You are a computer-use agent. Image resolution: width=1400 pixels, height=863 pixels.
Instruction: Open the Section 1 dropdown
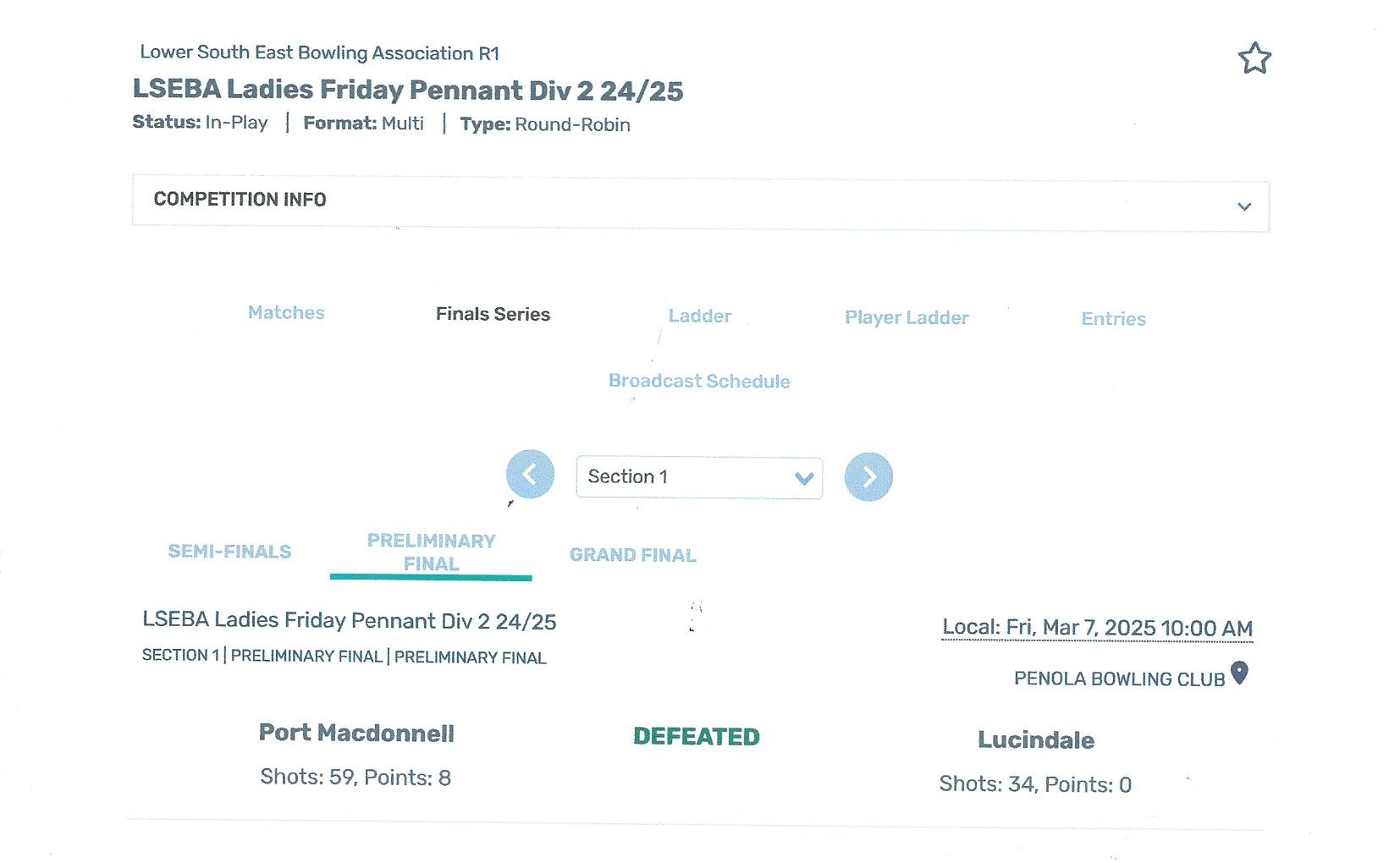tap(699, 477)
